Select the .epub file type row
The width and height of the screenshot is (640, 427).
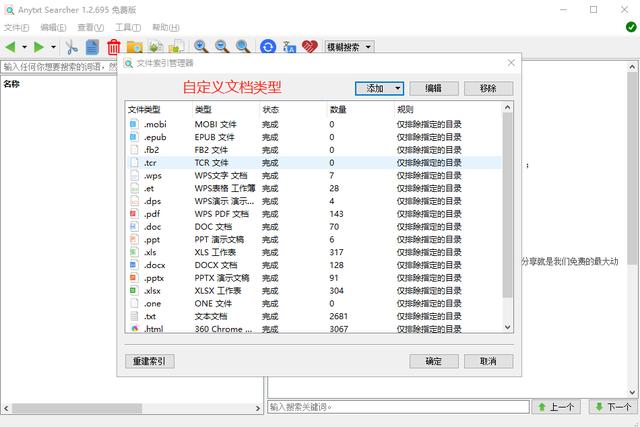(x=314, y=137)
